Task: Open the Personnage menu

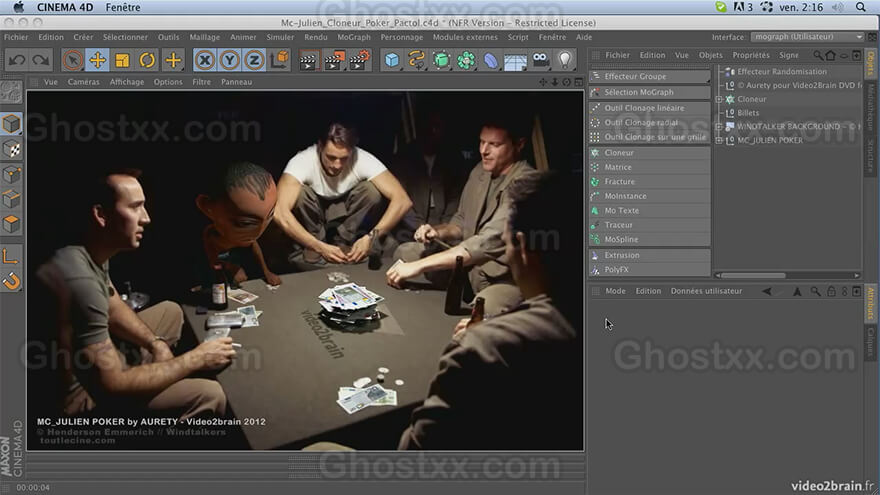Action: 402,37
